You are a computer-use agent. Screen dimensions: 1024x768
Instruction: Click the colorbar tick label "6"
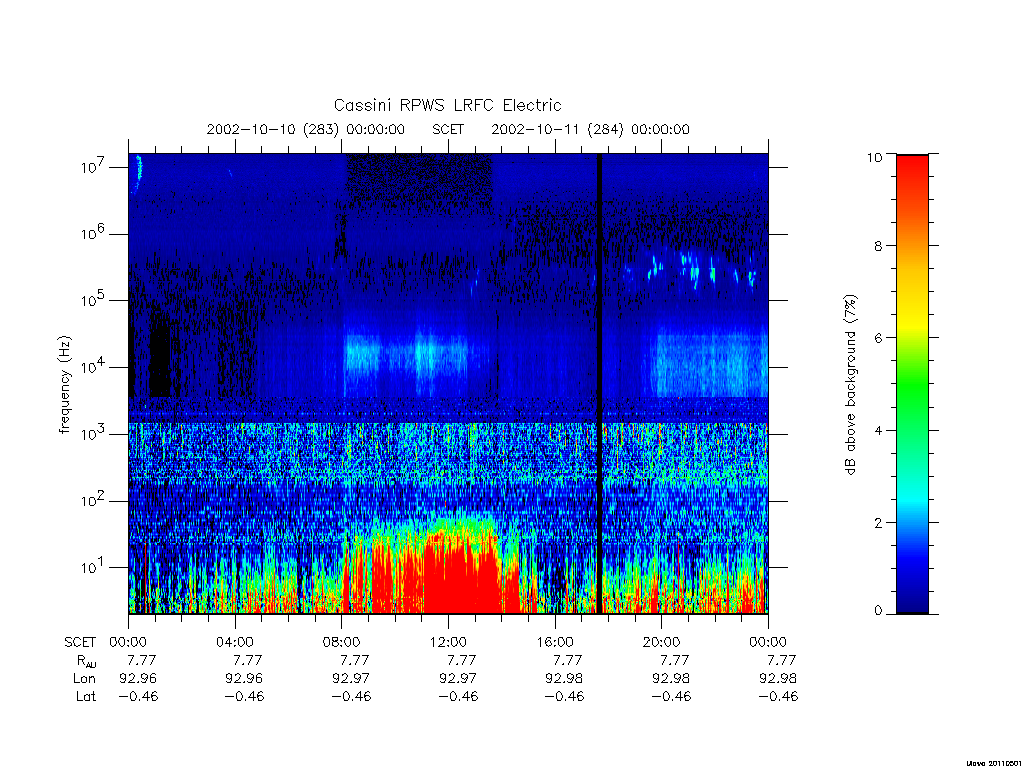pyautogui.click(x=878, y=338)
